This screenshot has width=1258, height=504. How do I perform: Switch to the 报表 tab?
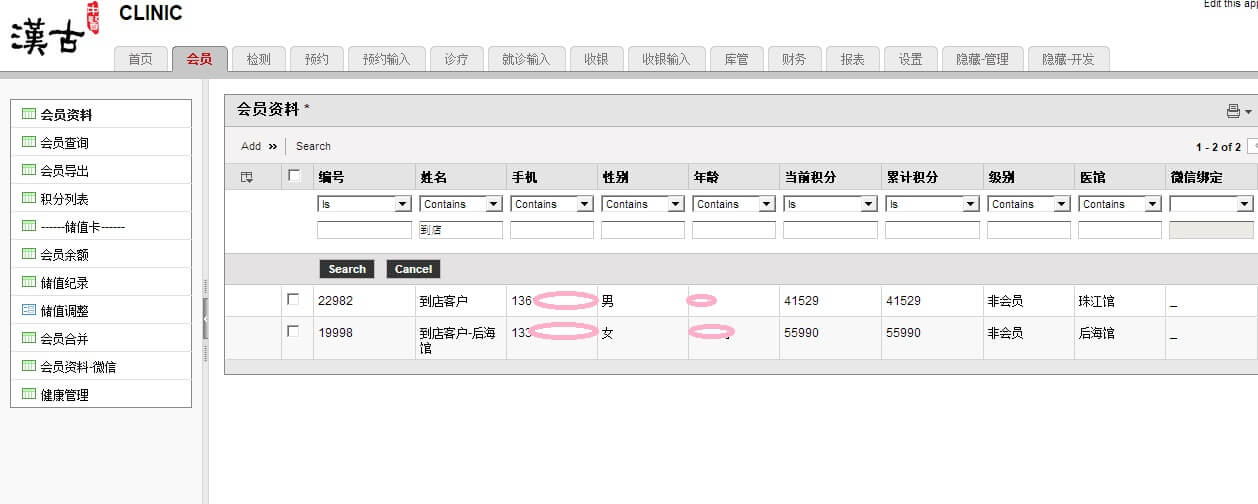click(x=853, y=59)
